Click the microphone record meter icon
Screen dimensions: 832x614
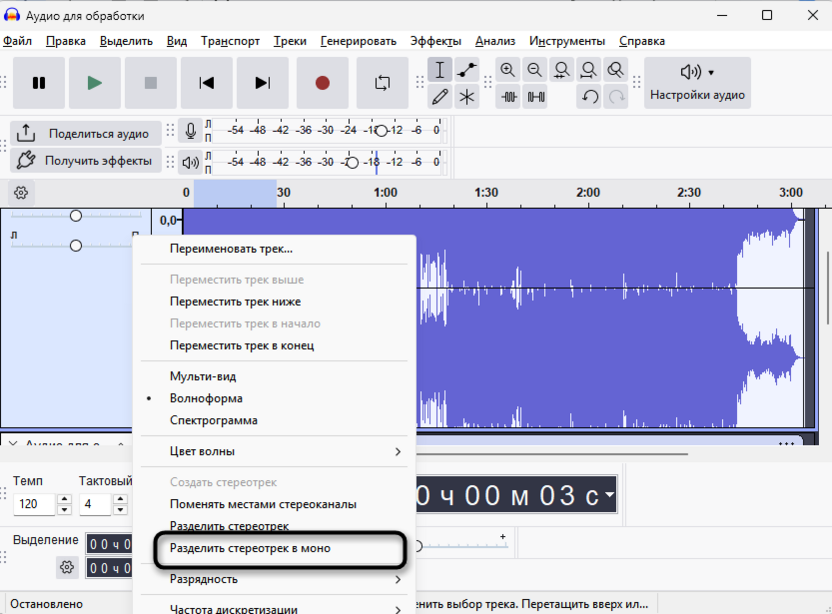(x=190, y=131)
